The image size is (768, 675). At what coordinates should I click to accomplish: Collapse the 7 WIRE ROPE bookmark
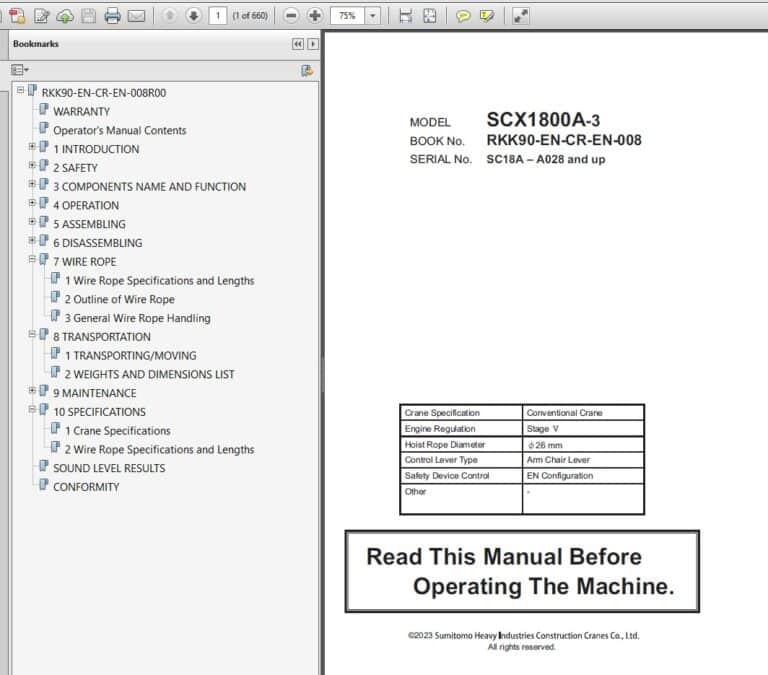pyautogui.click(x=32, y=259)
